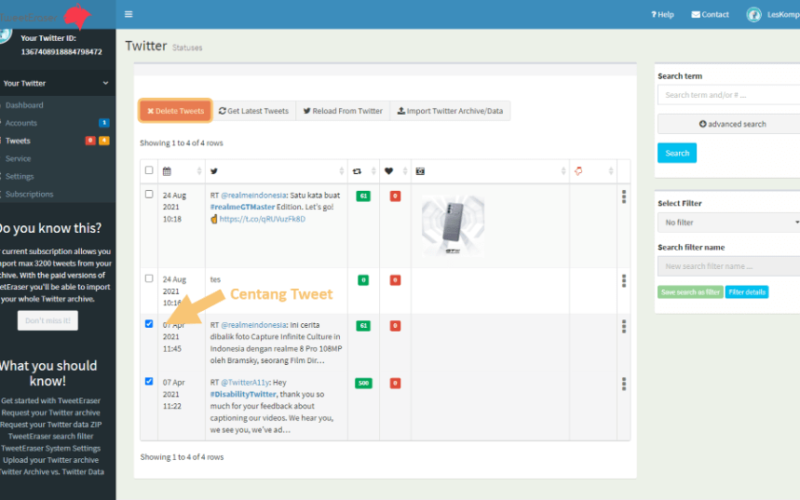Click the Reload From Twitter button
Image resolution: width=800 pixels, height=500 pixels.
pyautogui.click(x=343, y=111)
